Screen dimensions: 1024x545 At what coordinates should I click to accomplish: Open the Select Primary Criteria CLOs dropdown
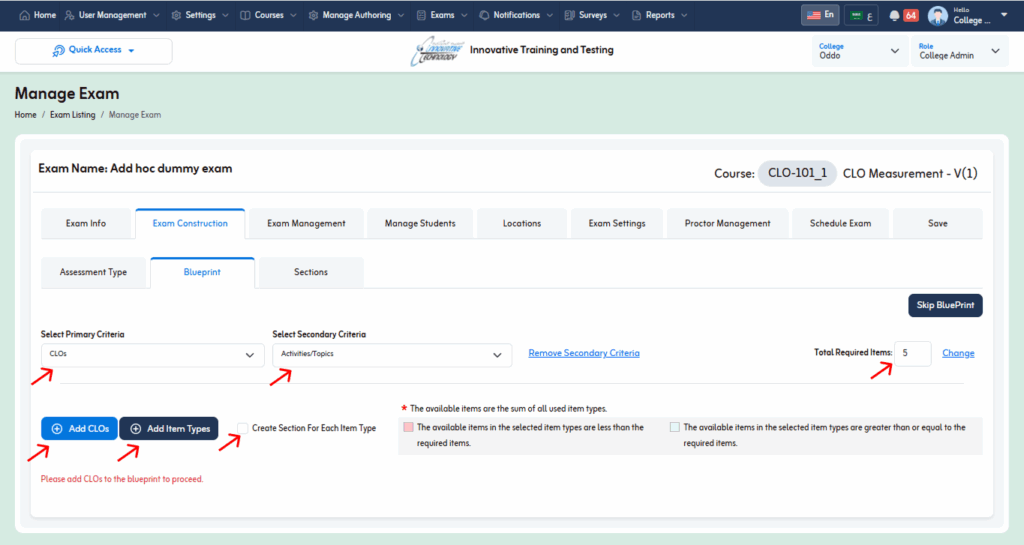[152, 354]
